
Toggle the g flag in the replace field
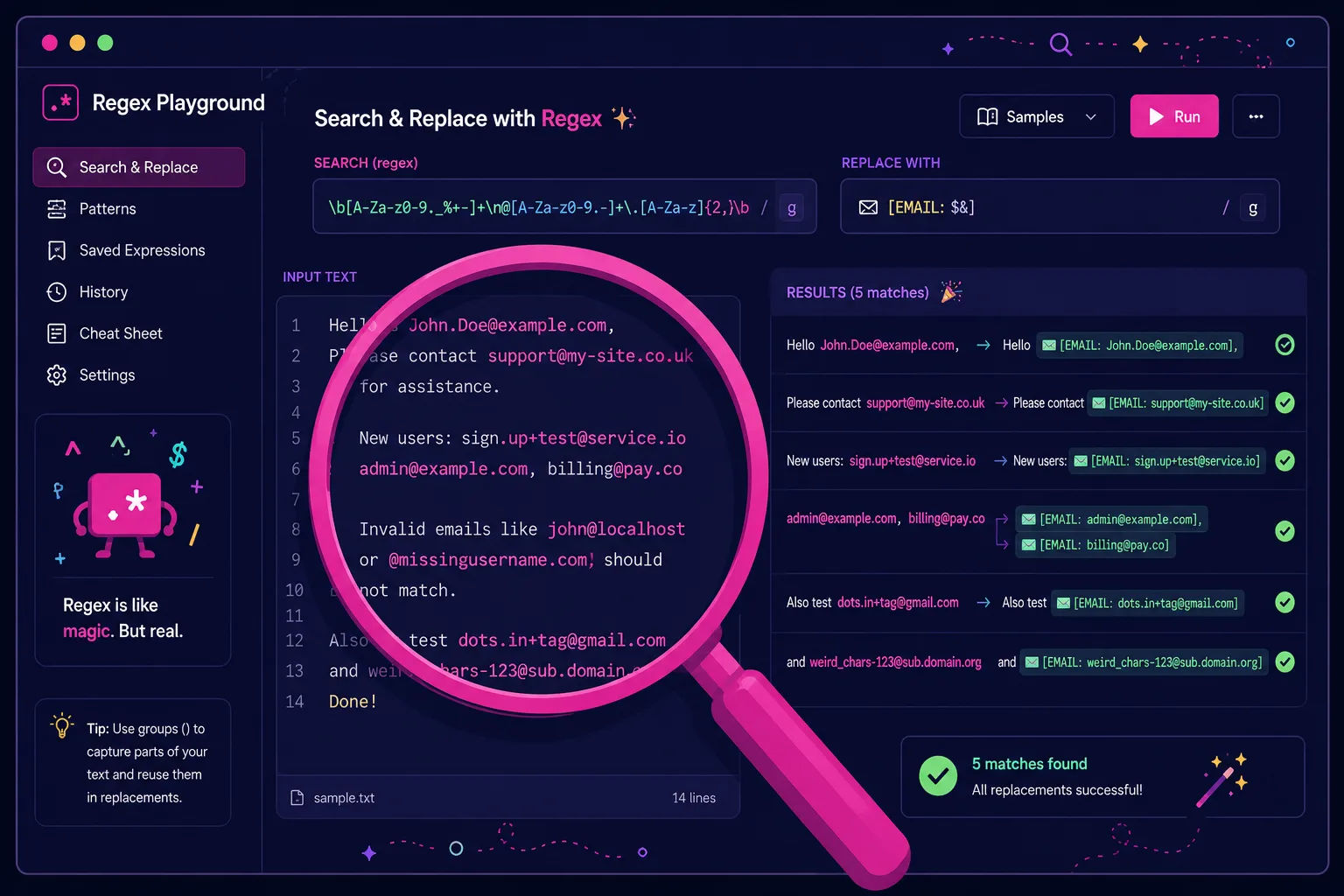tap(1253, 208)
